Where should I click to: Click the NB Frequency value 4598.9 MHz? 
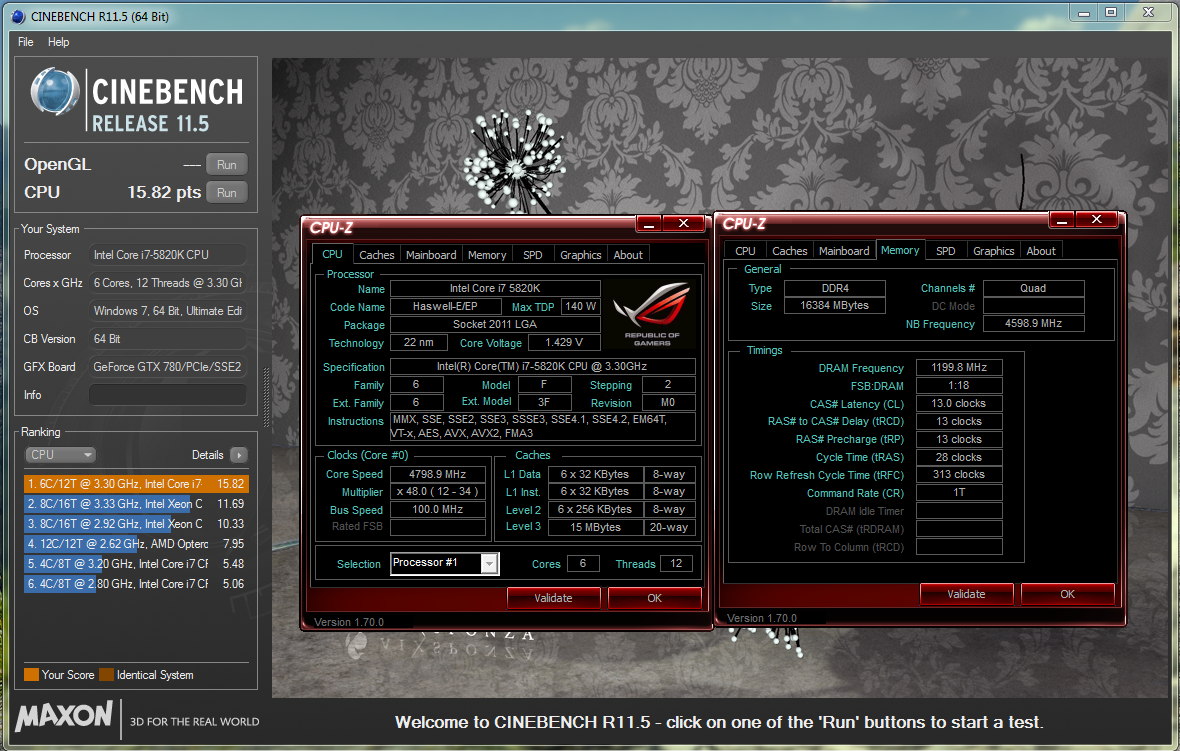[1033, 324]
